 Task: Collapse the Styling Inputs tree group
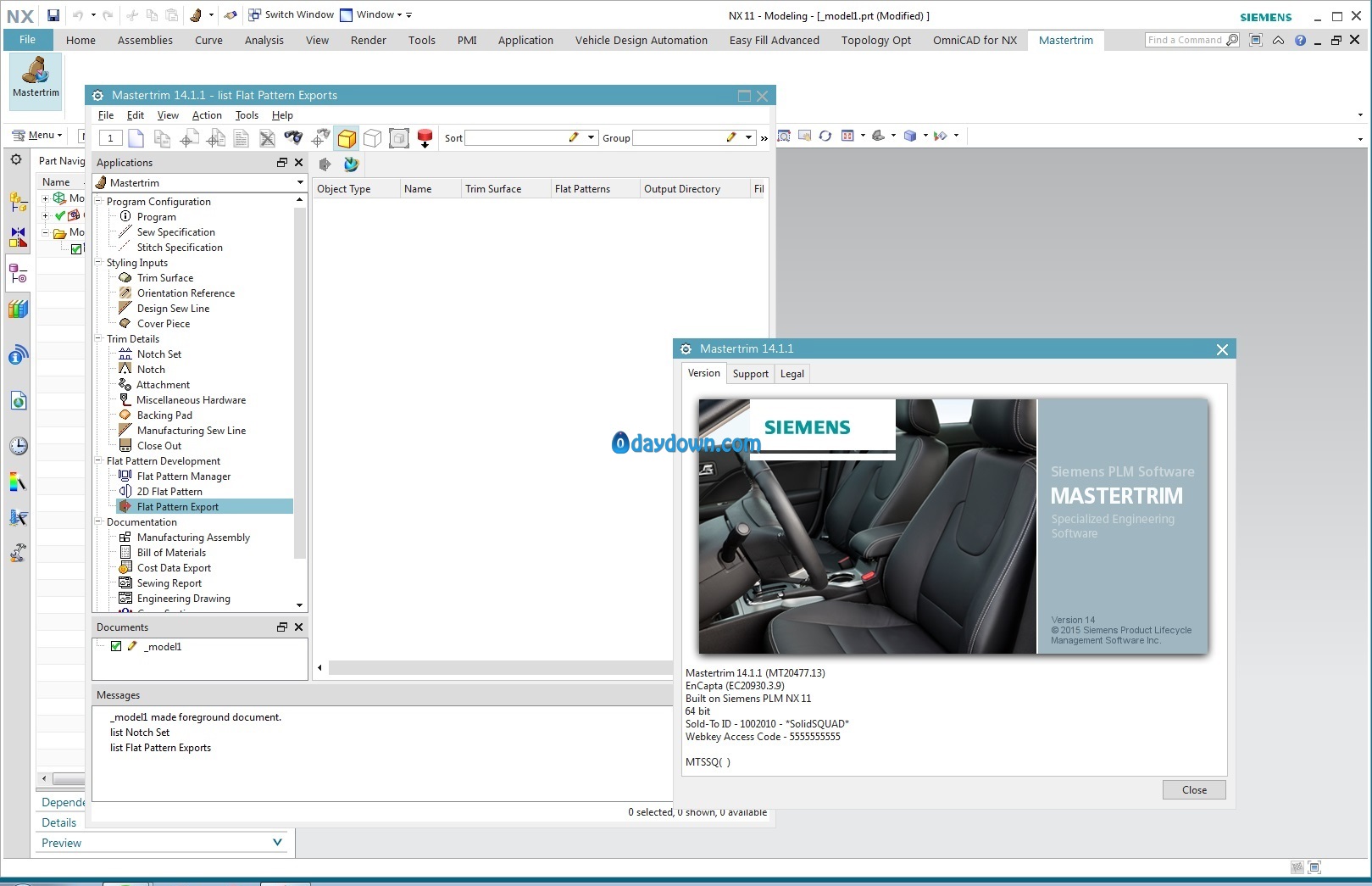98,263
